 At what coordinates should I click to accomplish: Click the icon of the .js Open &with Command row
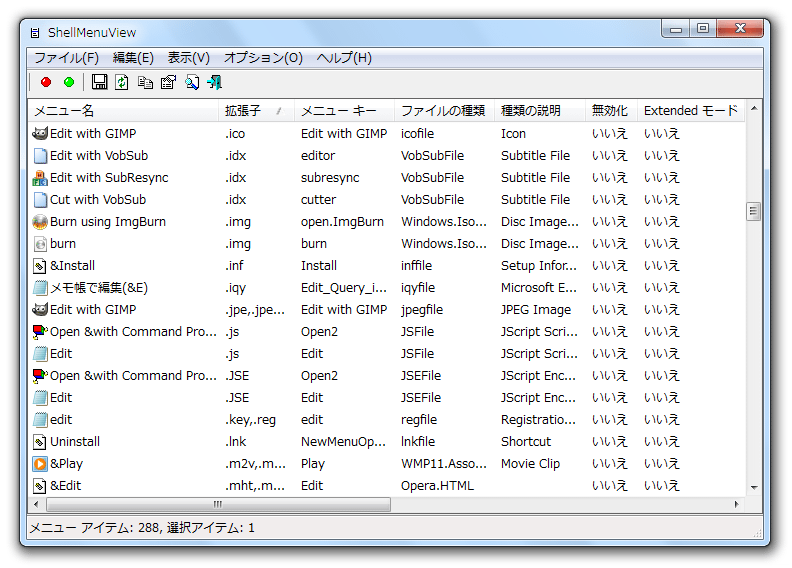(x=40, y=332)
